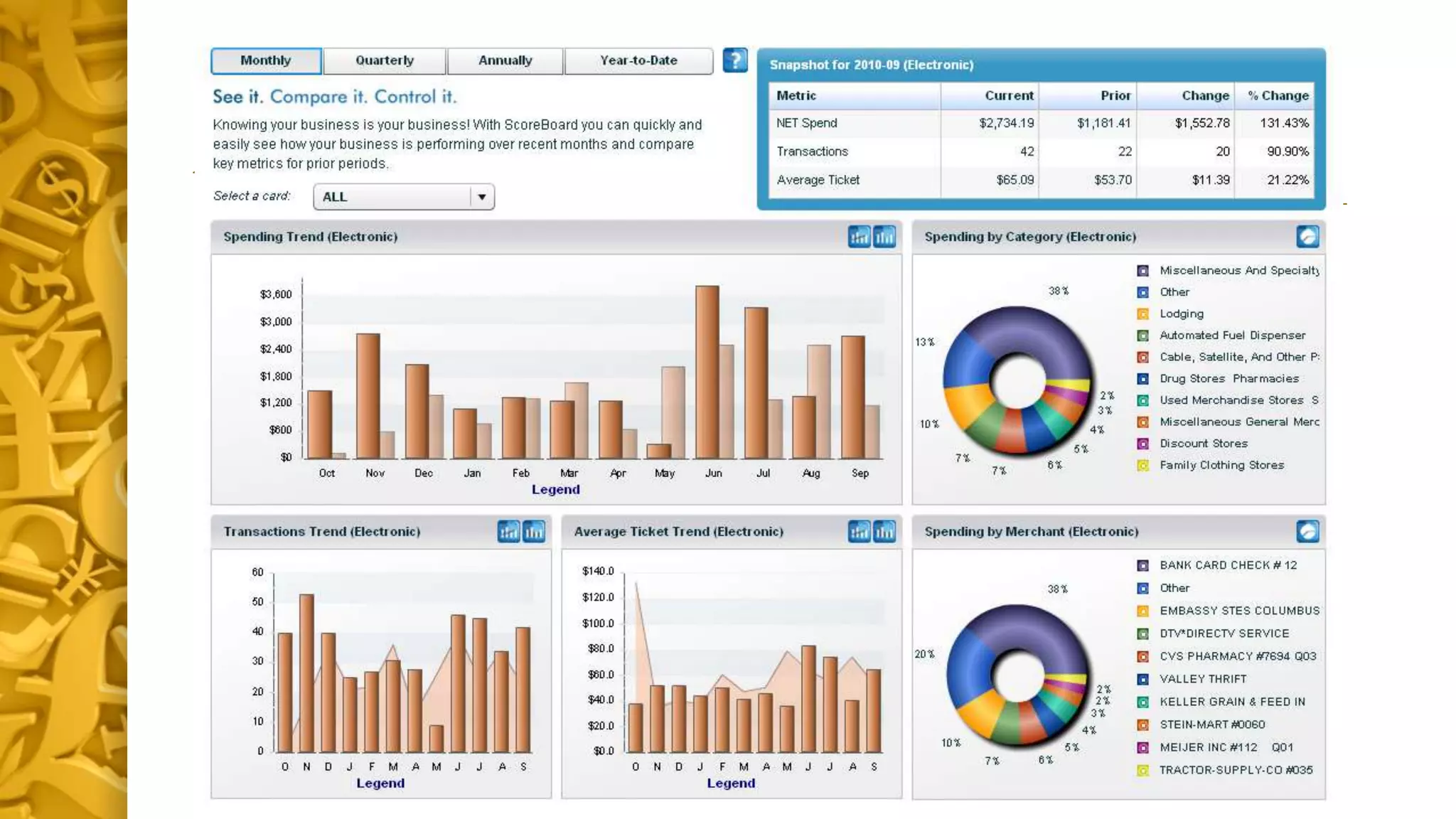Show Legend under Transactions Trend chart
The width and height of the screenshot is (1456, 819).
(380, 783)
